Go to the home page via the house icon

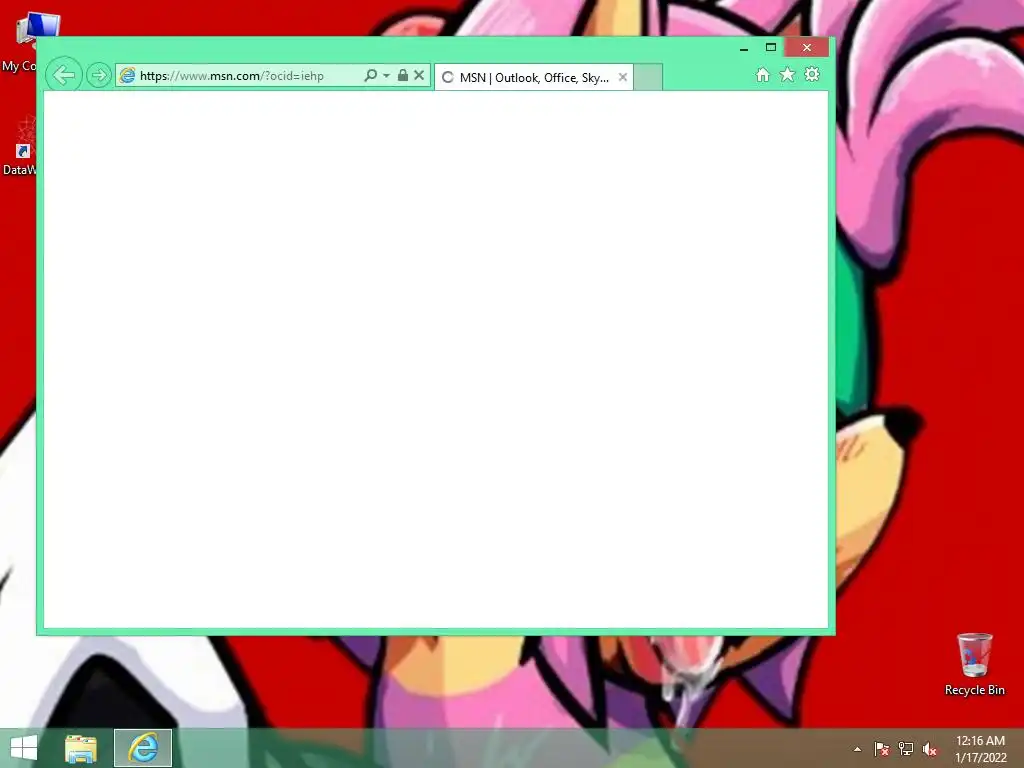click(763, 74)
